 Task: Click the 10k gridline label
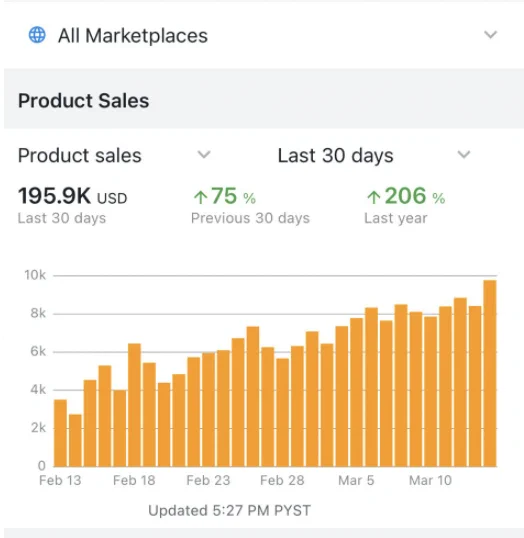click(35, 275)
